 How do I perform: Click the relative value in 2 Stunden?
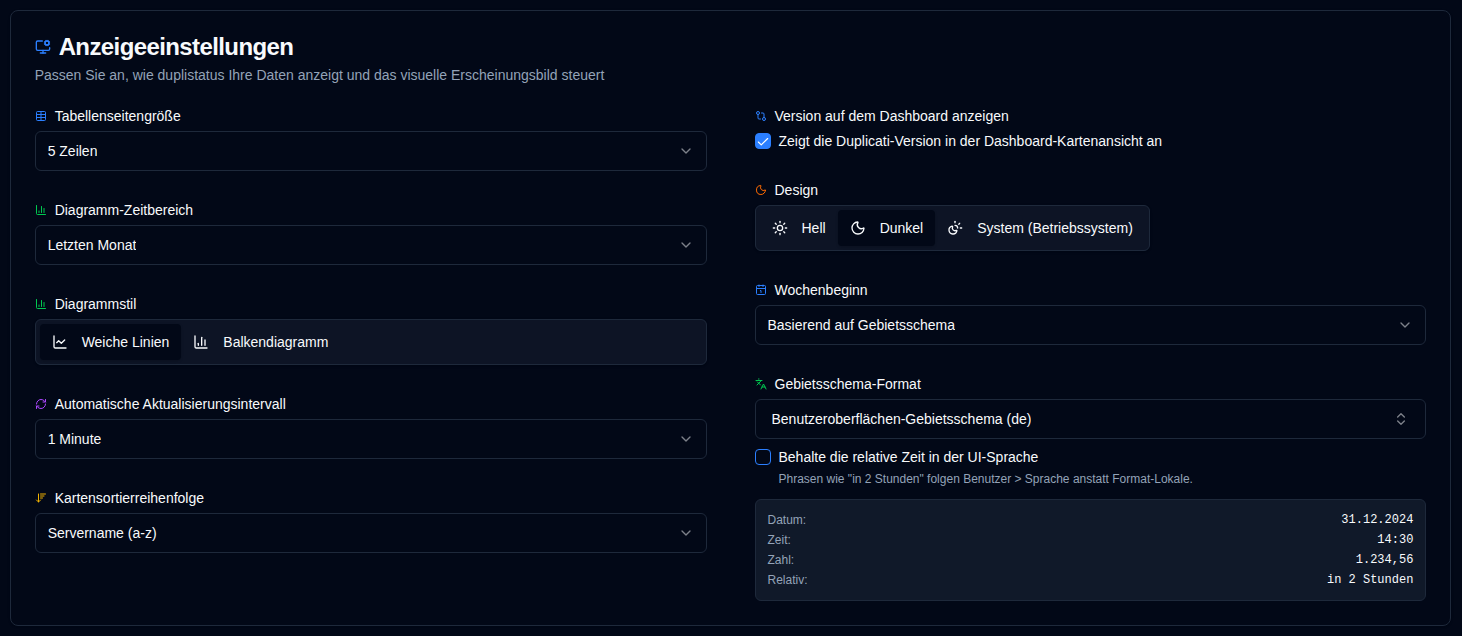click(1370, 579)
